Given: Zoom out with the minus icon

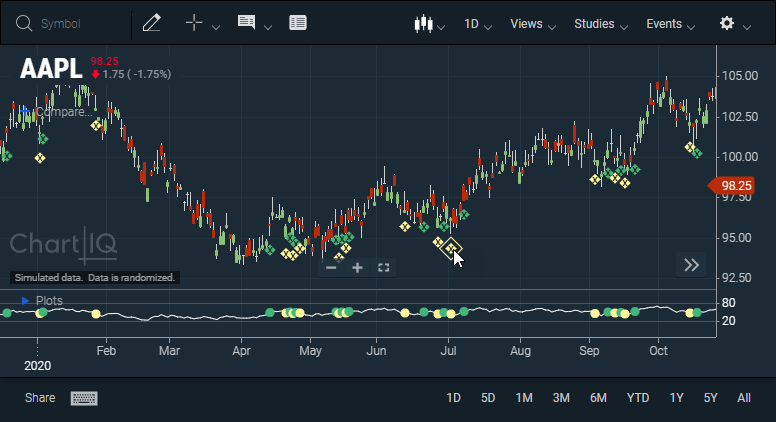Looking at the screenshot, I should (x=331, y=268).
